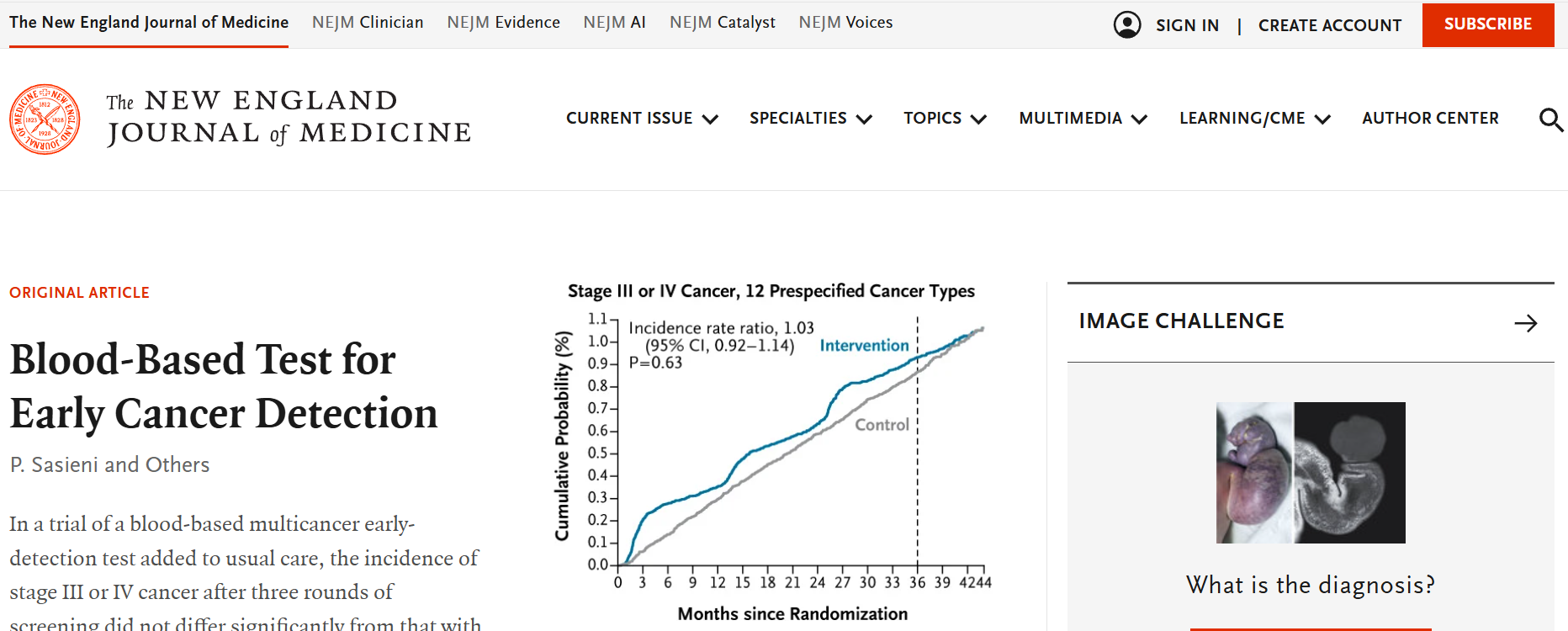Open the Image Challenge medical photo thumbnail
1568x631 pixels.
(1311, 473)
